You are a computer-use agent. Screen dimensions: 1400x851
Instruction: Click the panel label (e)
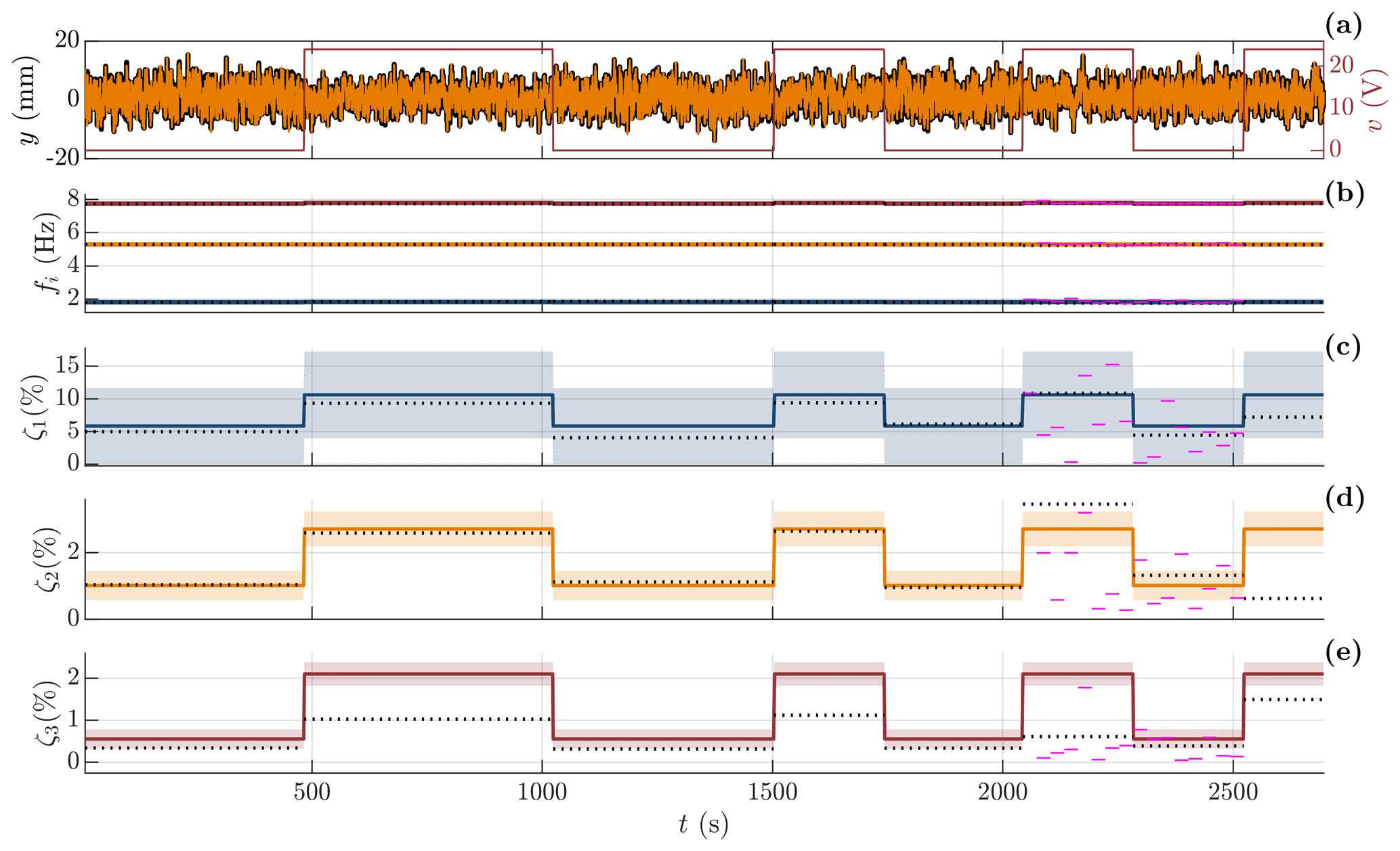(1342, 652)
